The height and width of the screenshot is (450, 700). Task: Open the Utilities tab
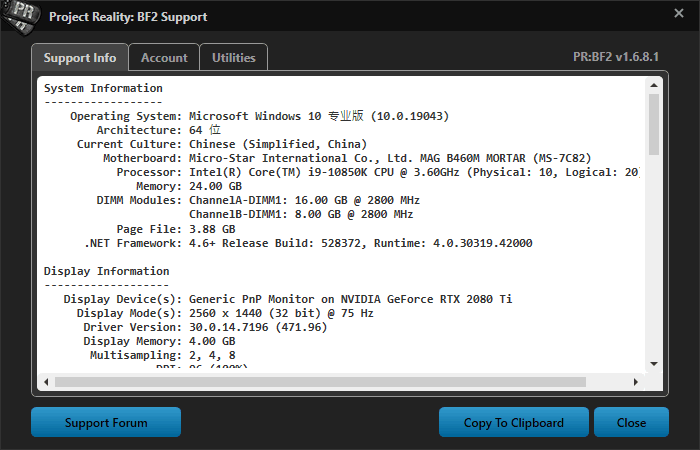tap(233, 58)
